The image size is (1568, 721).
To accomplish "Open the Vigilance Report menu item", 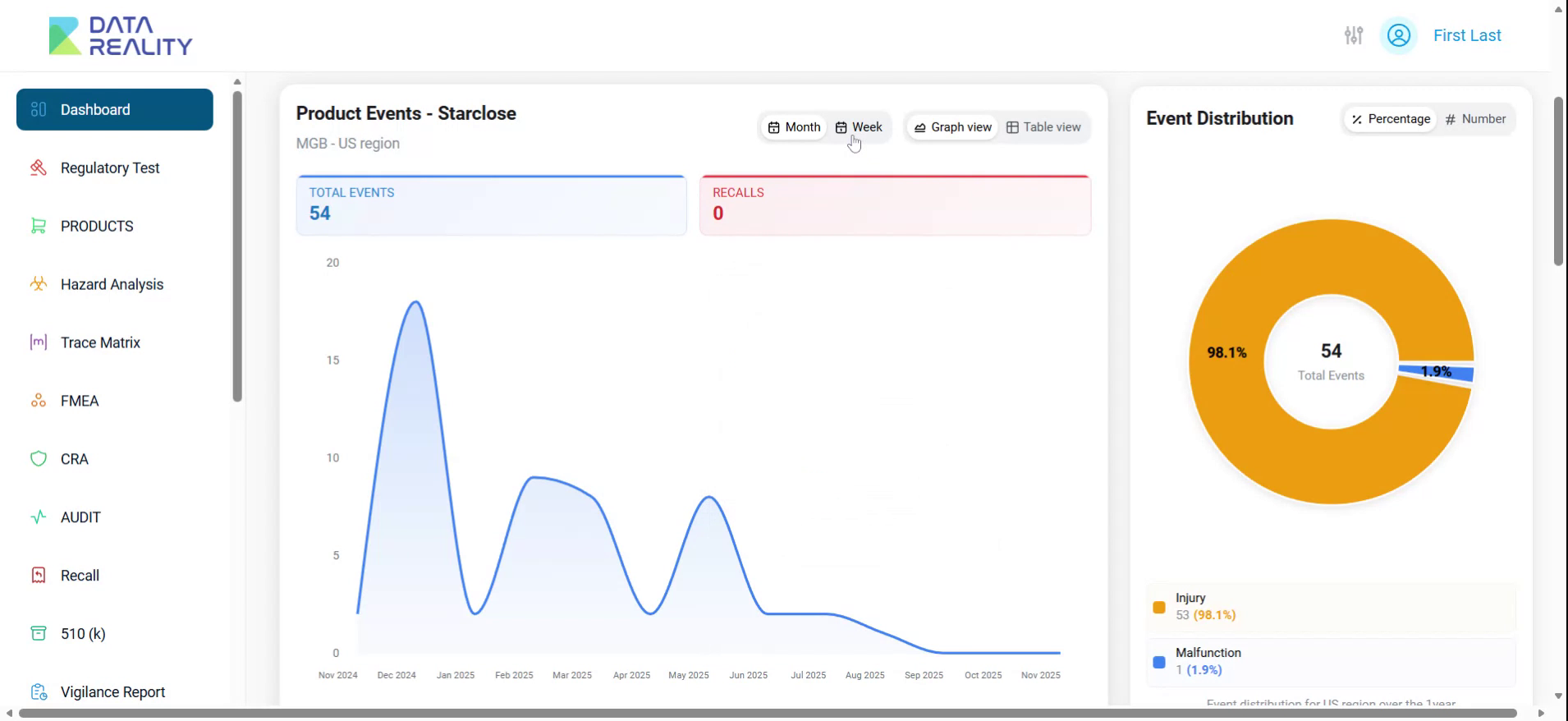I will (112, 692).
